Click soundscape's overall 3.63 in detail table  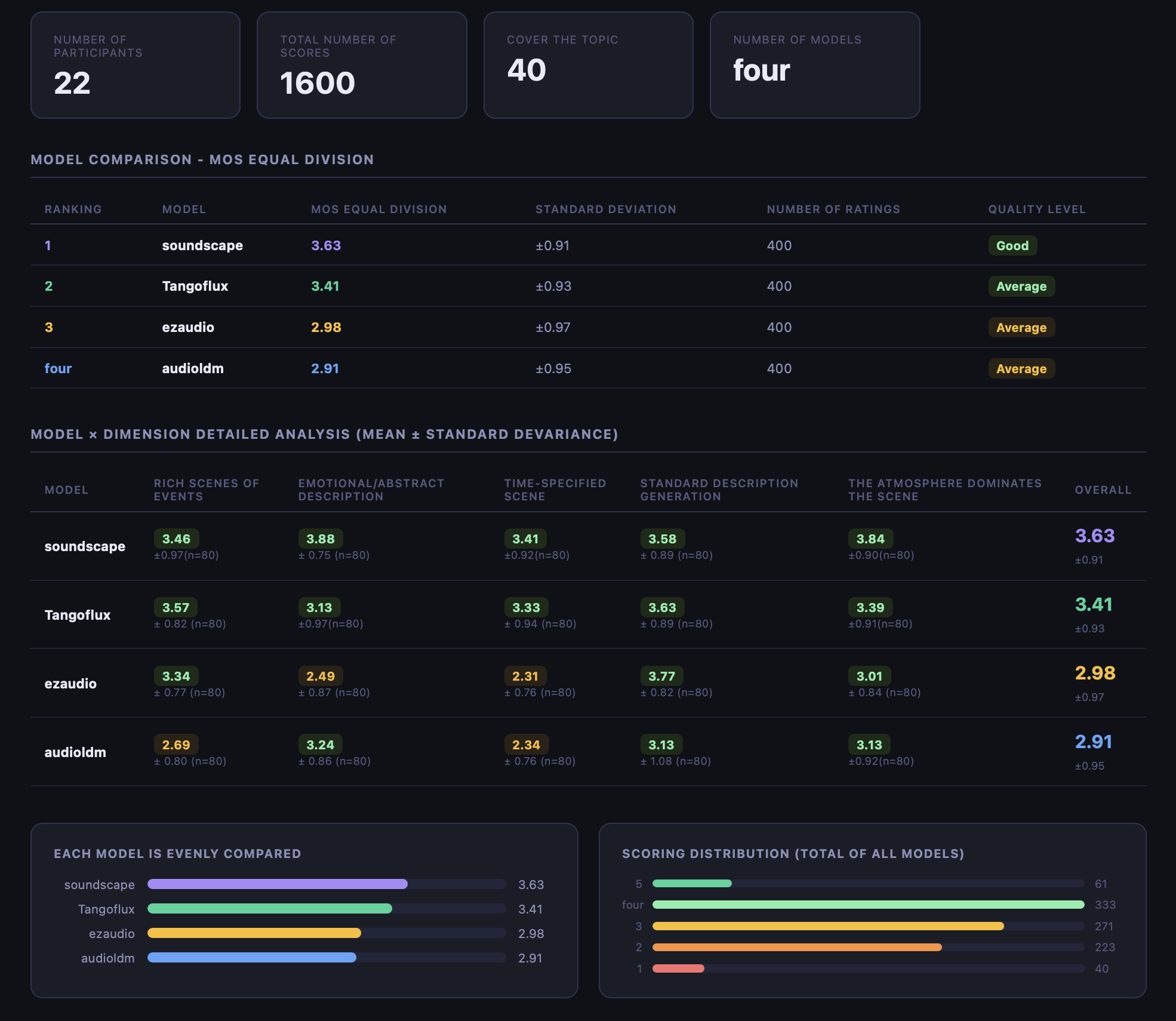1095,536
